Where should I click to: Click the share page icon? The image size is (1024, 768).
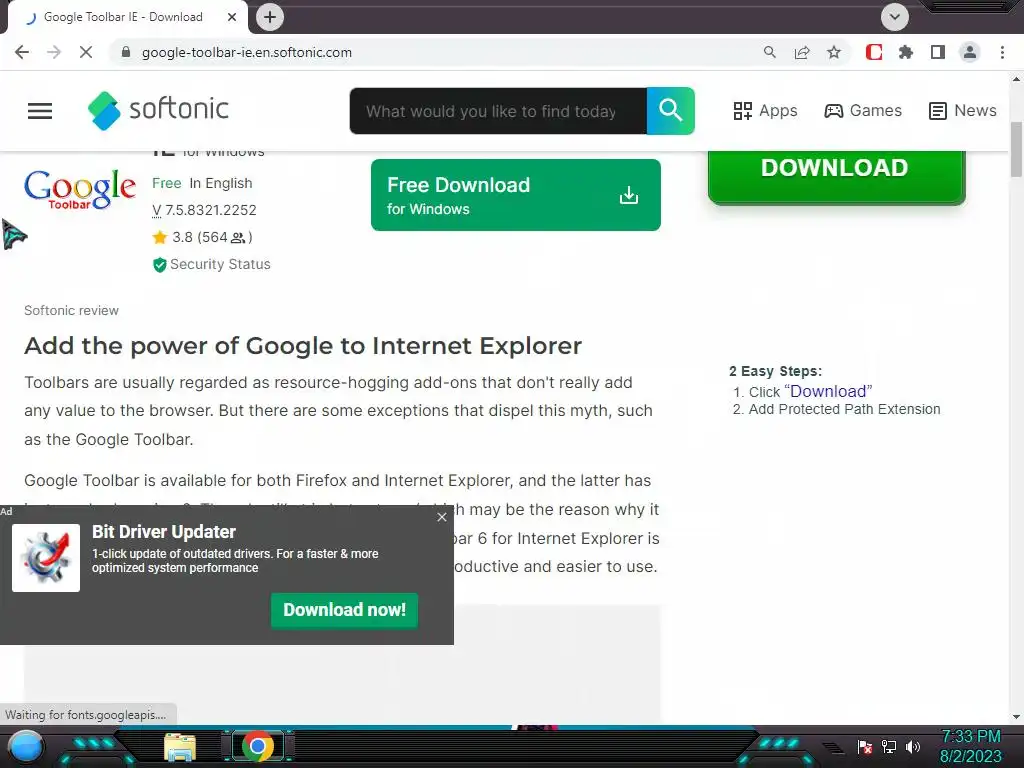802,52
